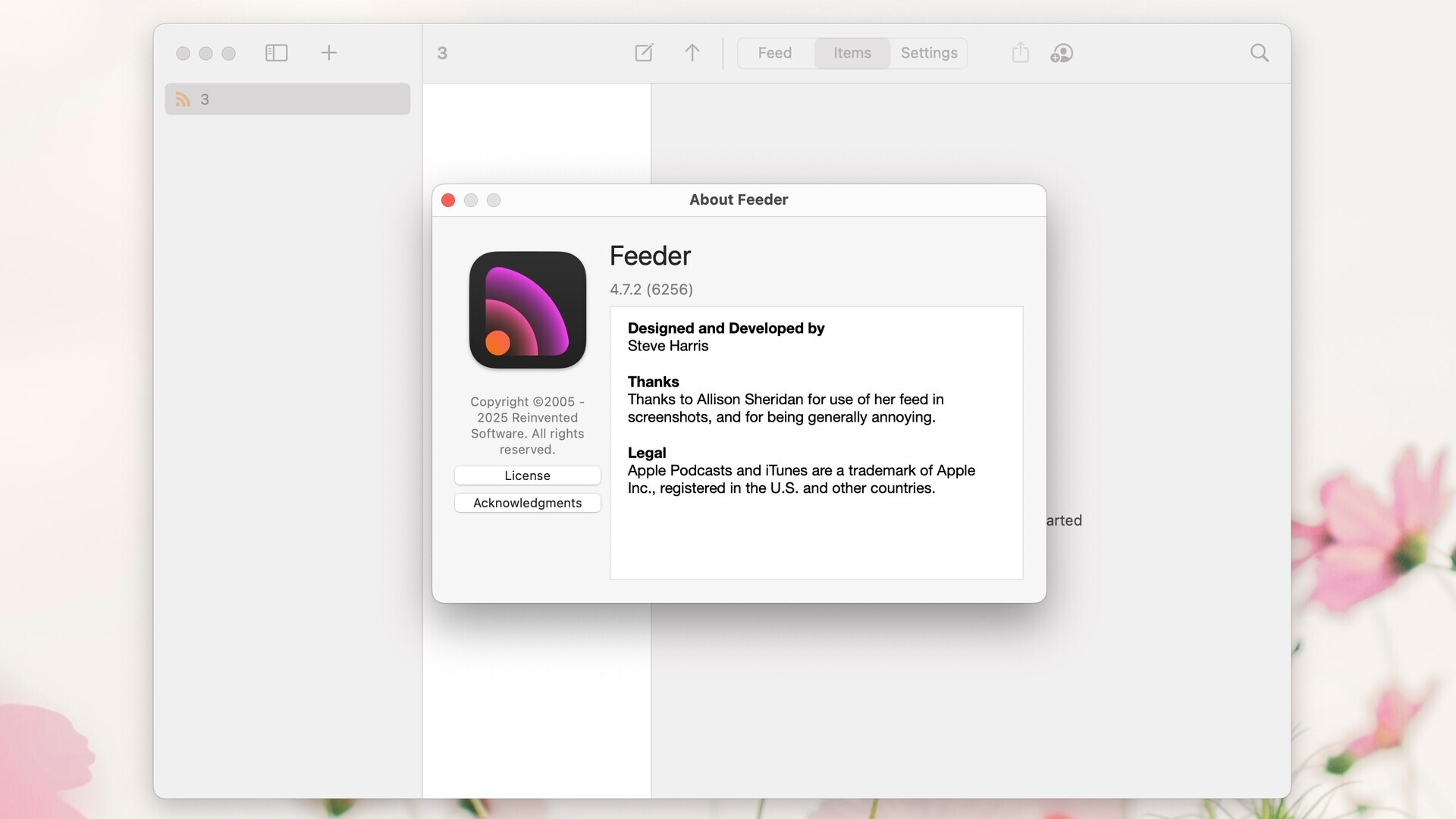Add a new feed with plus icon

click(328, 53)
